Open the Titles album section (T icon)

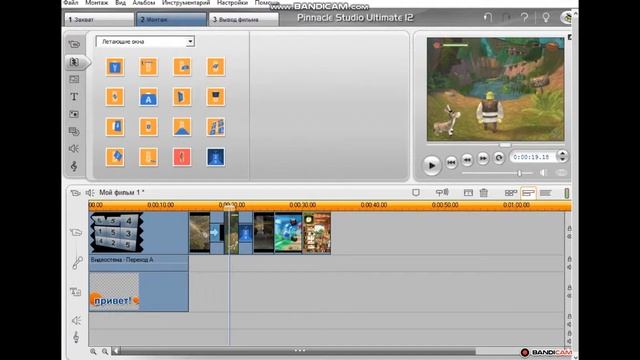click(74, 97)
